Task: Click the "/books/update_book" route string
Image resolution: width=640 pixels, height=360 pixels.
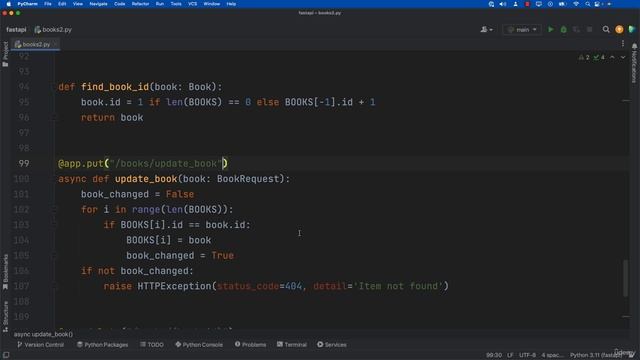Action: point(166,163)
